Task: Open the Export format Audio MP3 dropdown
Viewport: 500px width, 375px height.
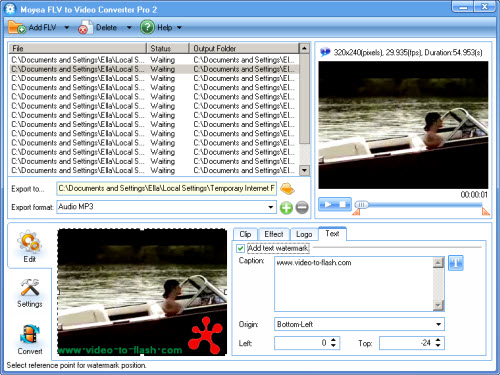Action: pyautogui.click(x=271, y=207)
